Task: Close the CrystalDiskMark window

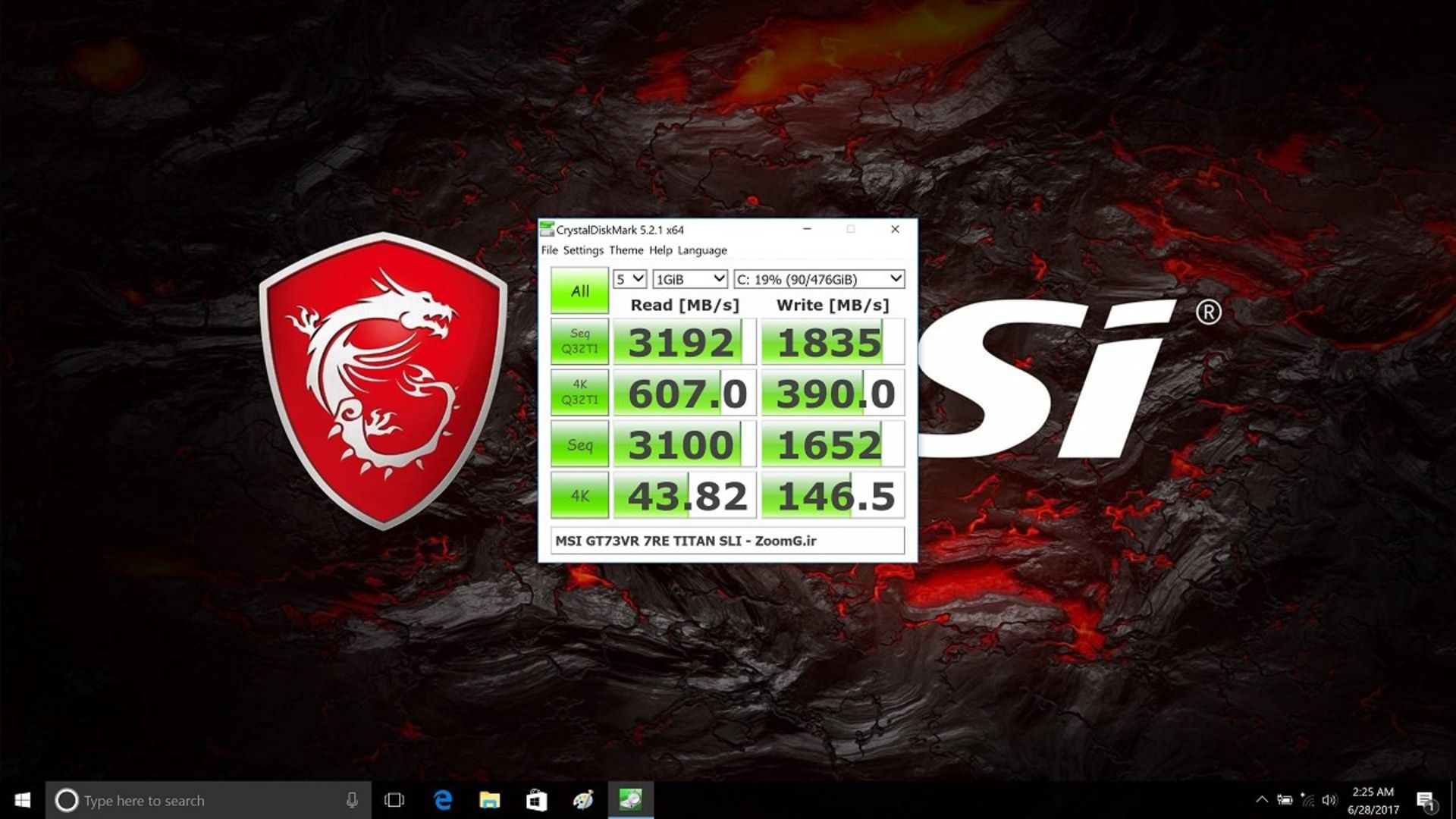Action: (x=895, y=229)
